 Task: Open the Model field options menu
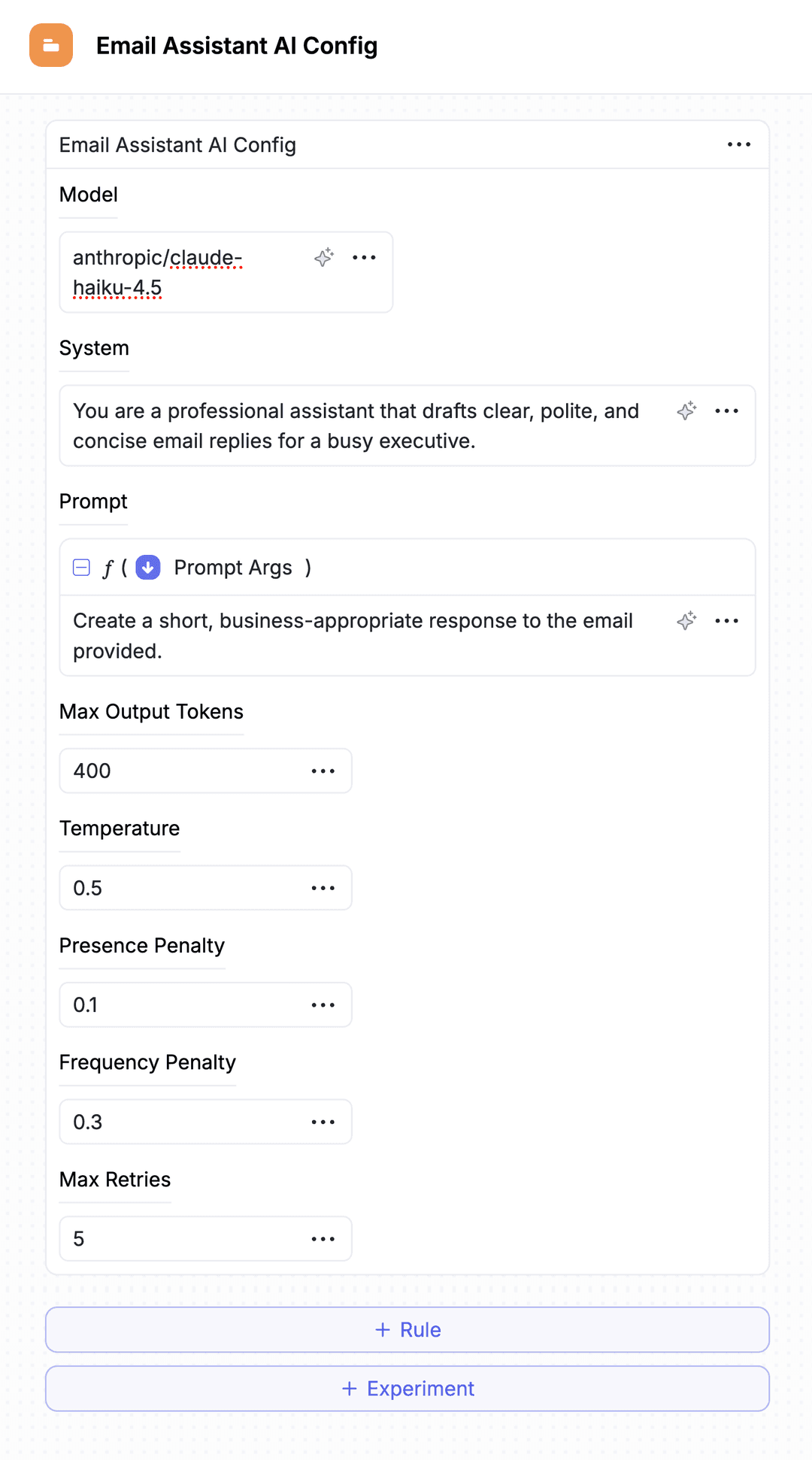[364, 257]
